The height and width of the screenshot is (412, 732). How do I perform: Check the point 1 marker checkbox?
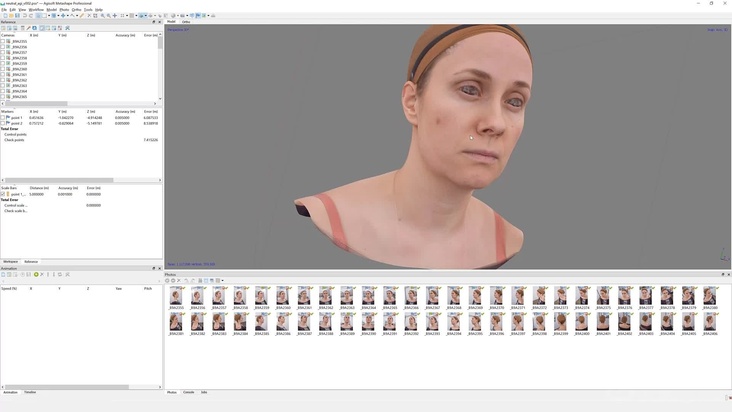point(3,118)
